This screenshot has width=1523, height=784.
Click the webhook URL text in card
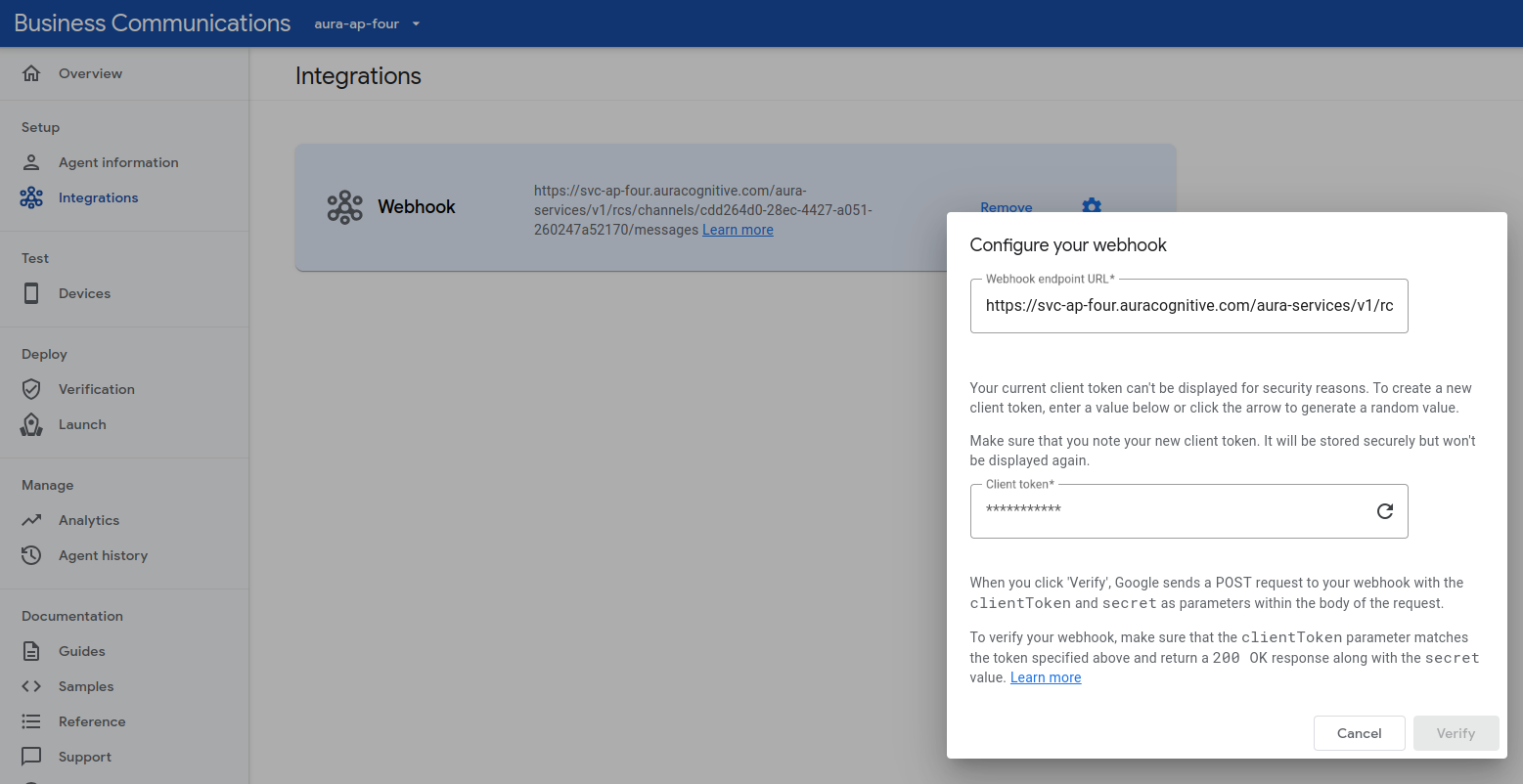tap(702, 210)
